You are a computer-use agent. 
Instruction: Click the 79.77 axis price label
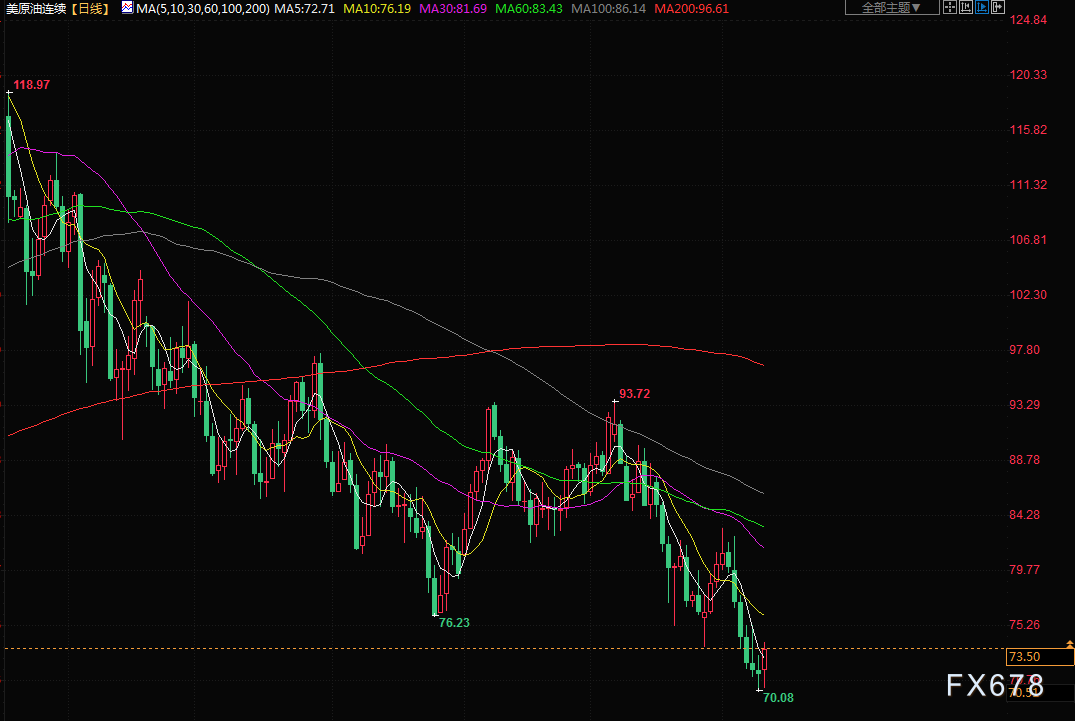(x=1024, y=570)
